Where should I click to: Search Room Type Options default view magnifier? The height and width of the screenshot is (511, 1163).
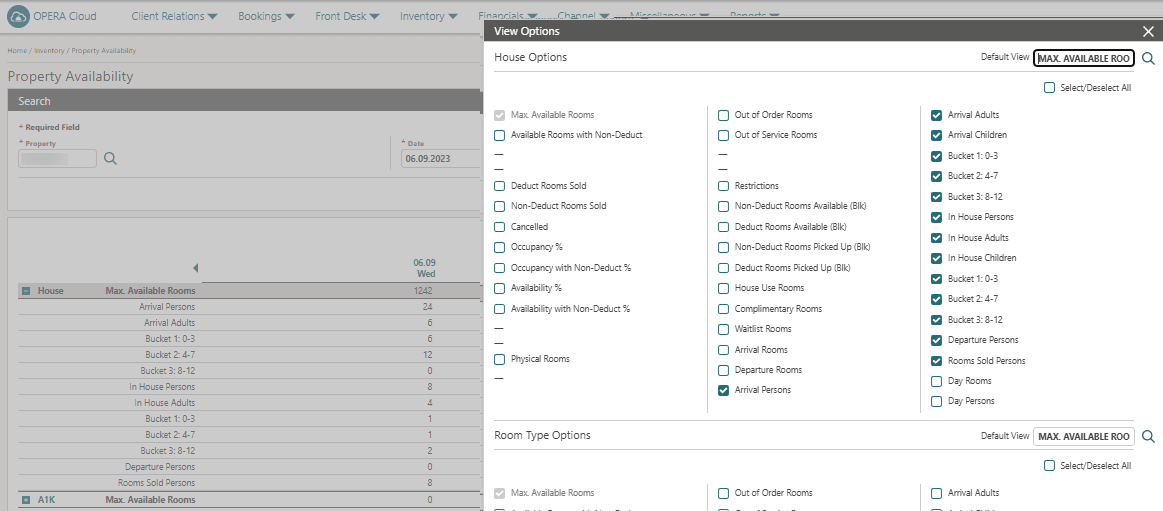pos(1148,437)
